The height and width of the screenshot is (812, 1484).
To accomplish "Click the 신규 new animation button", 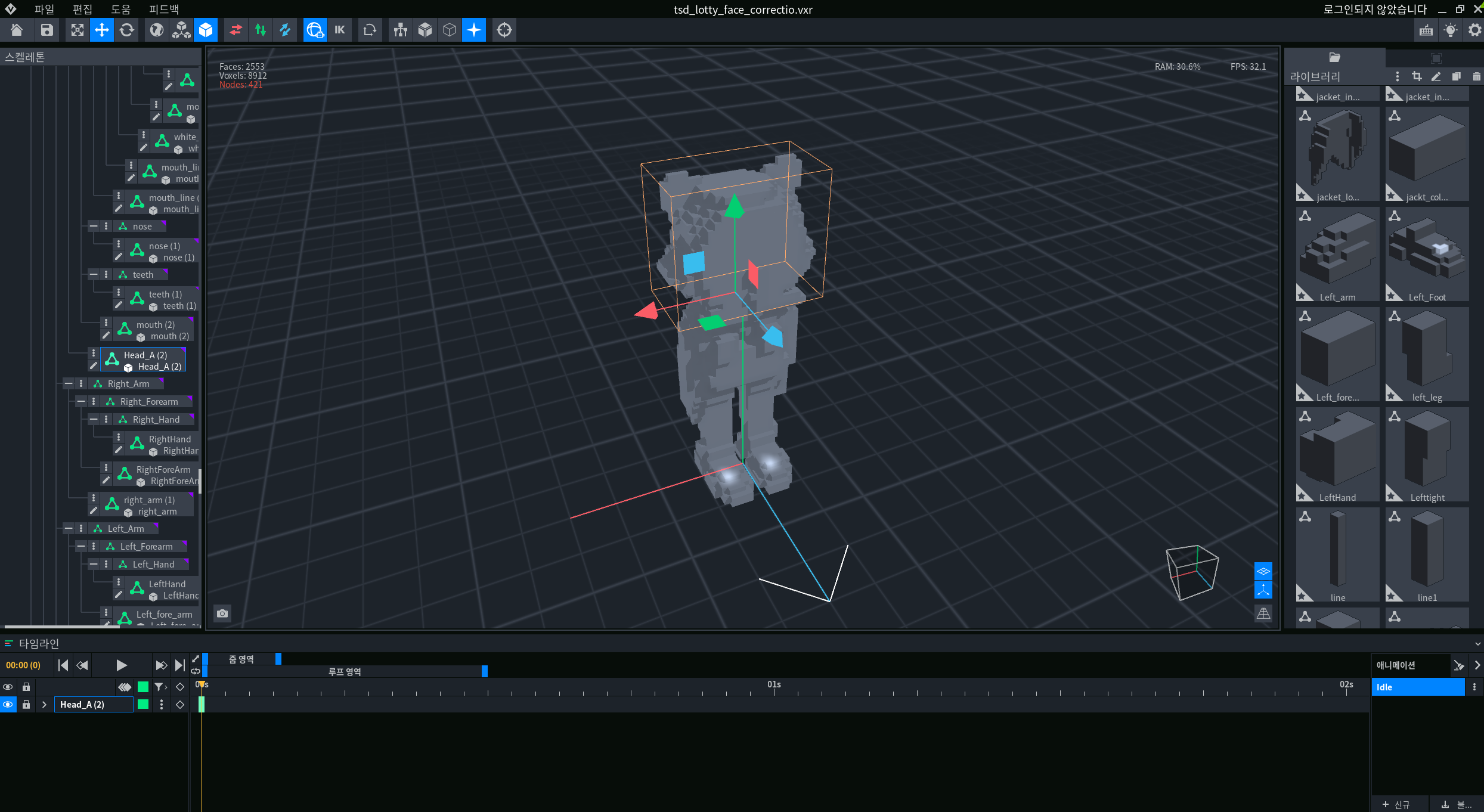I will [1396, 804].
